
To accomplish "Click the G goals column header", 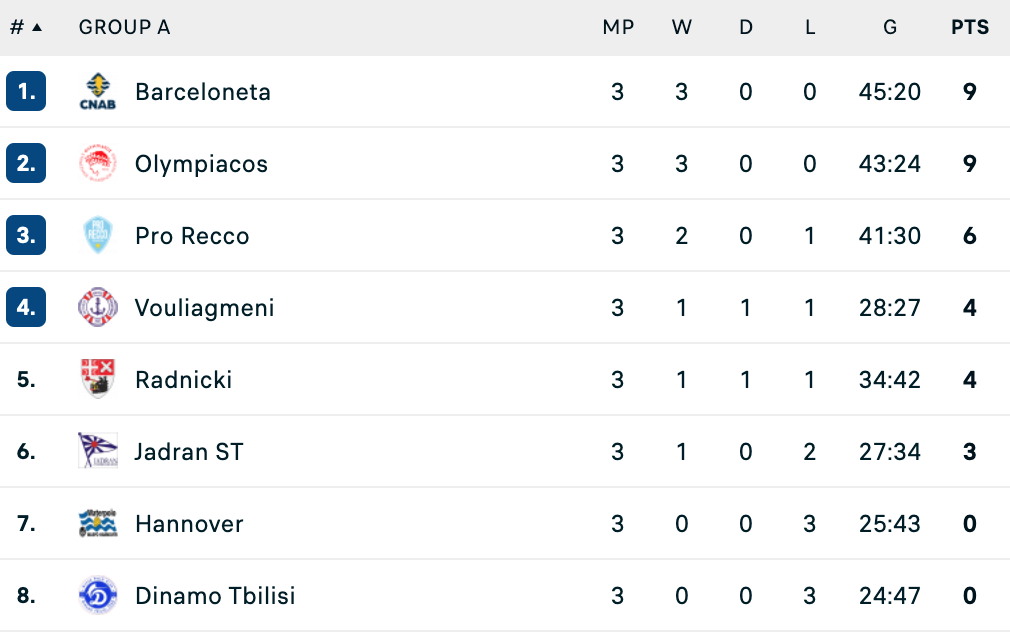I will coord(890,27).
